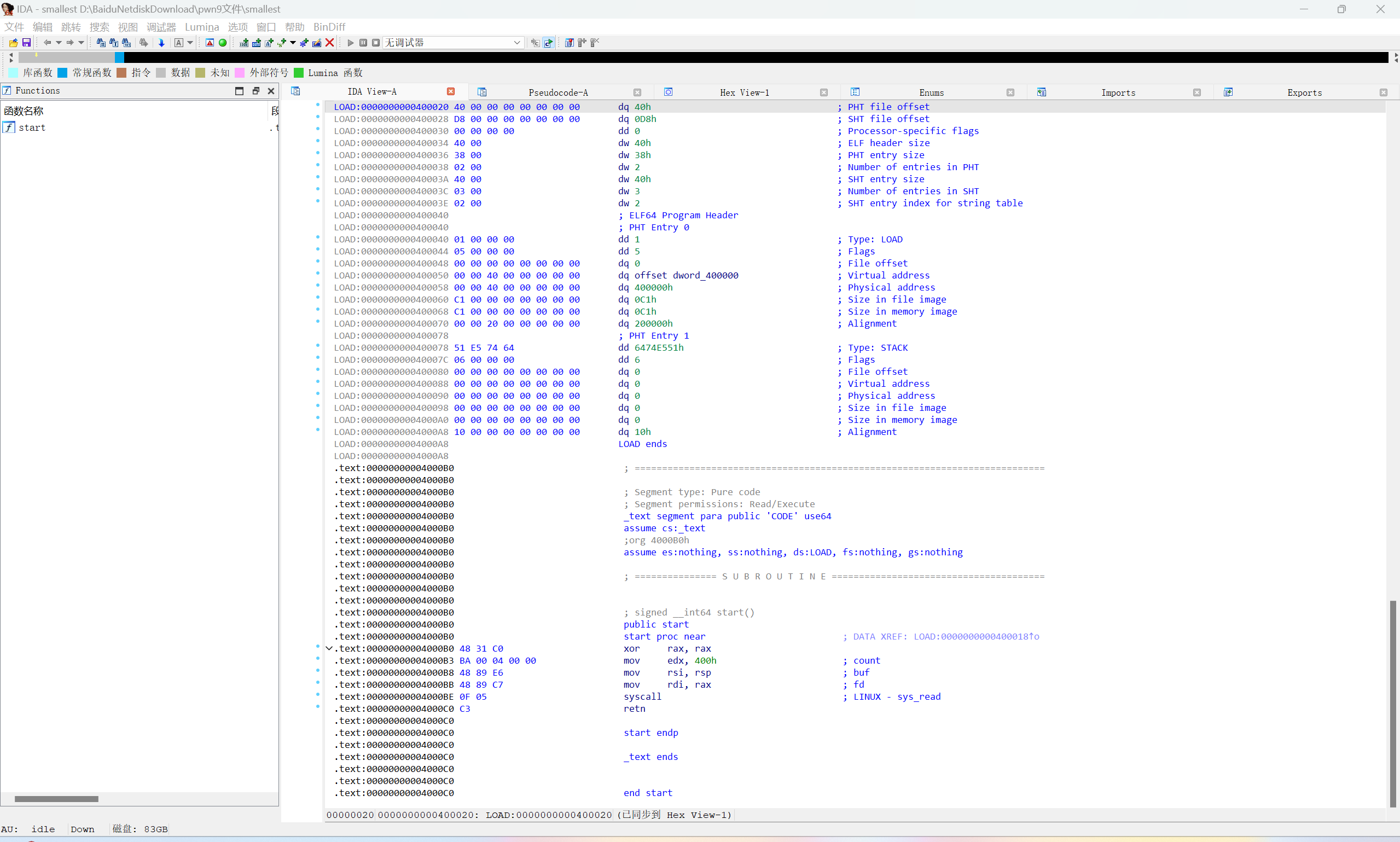1400x842 pixels.
Task: Open the Lumina menu
Action: tap(201, 27)
